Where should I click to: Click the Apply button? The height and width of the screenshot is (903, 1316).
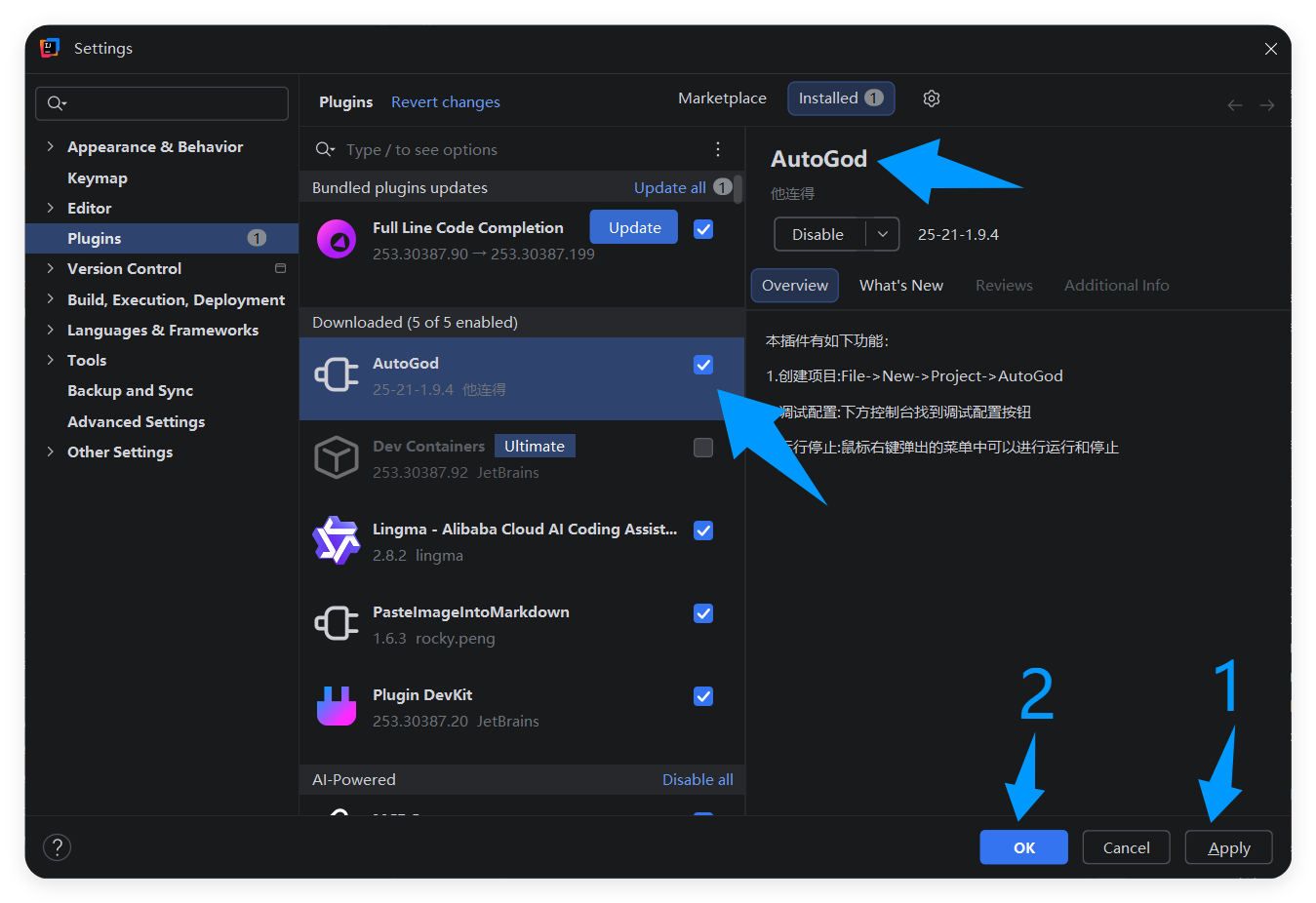pyautogui.click(x=1228, y=847)
